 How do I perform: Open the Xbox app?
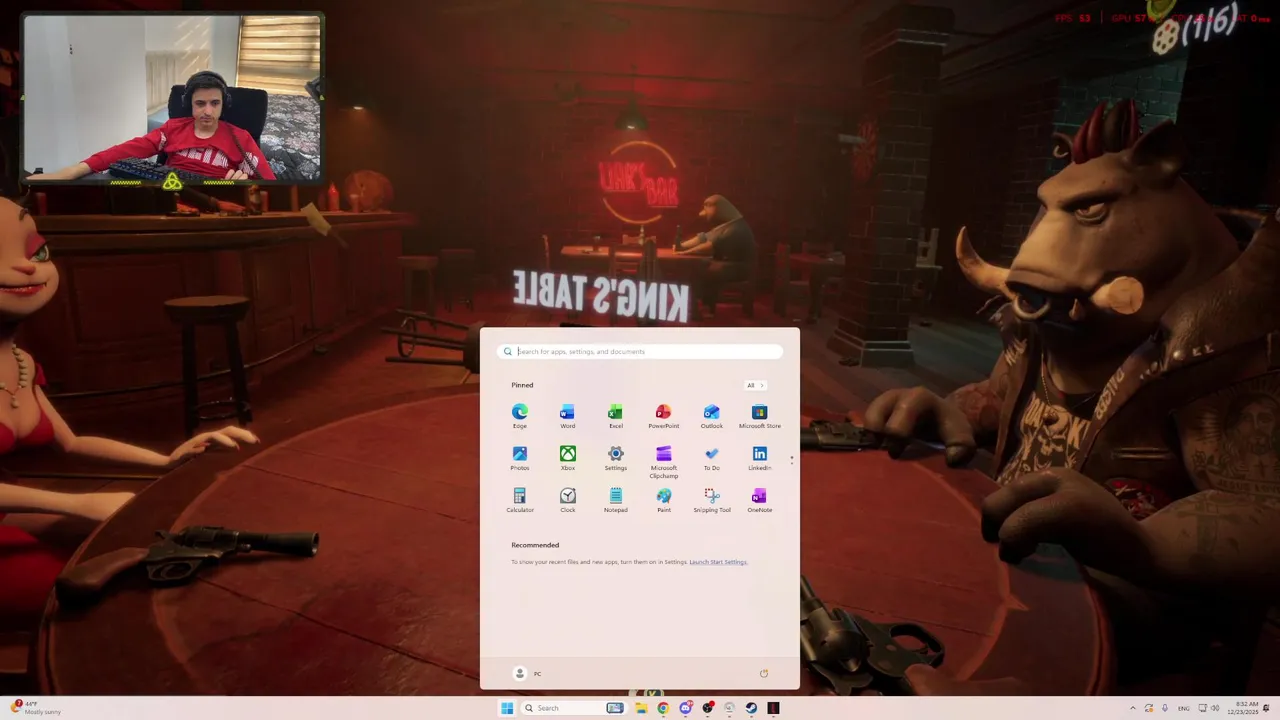pos(568,459)
